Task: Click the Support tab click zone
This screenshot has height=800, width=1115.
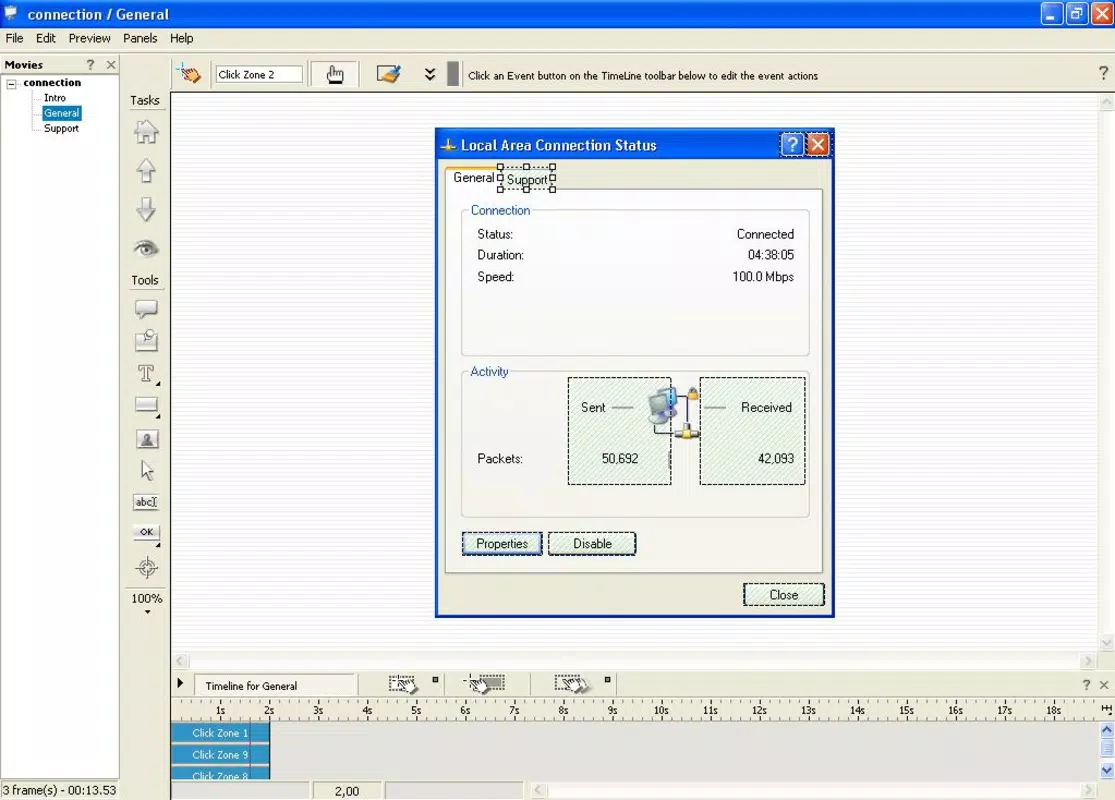Action: point(527,178)
